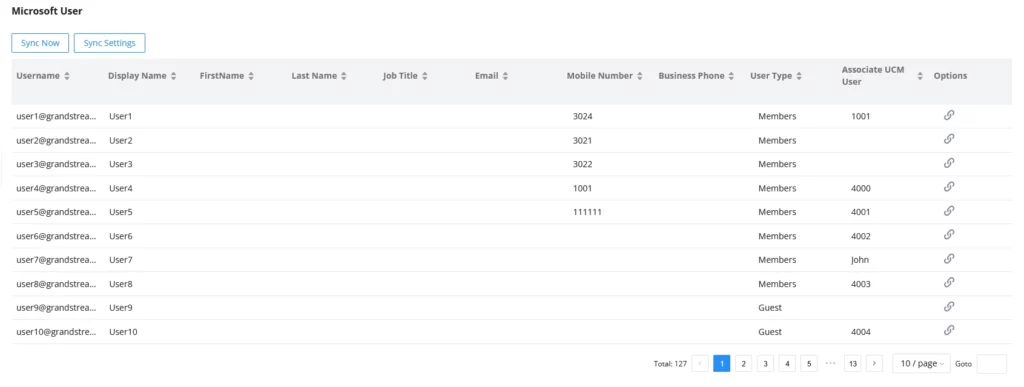
Task: Select page 1 in pagination
Action: click(x=722, y=364)
